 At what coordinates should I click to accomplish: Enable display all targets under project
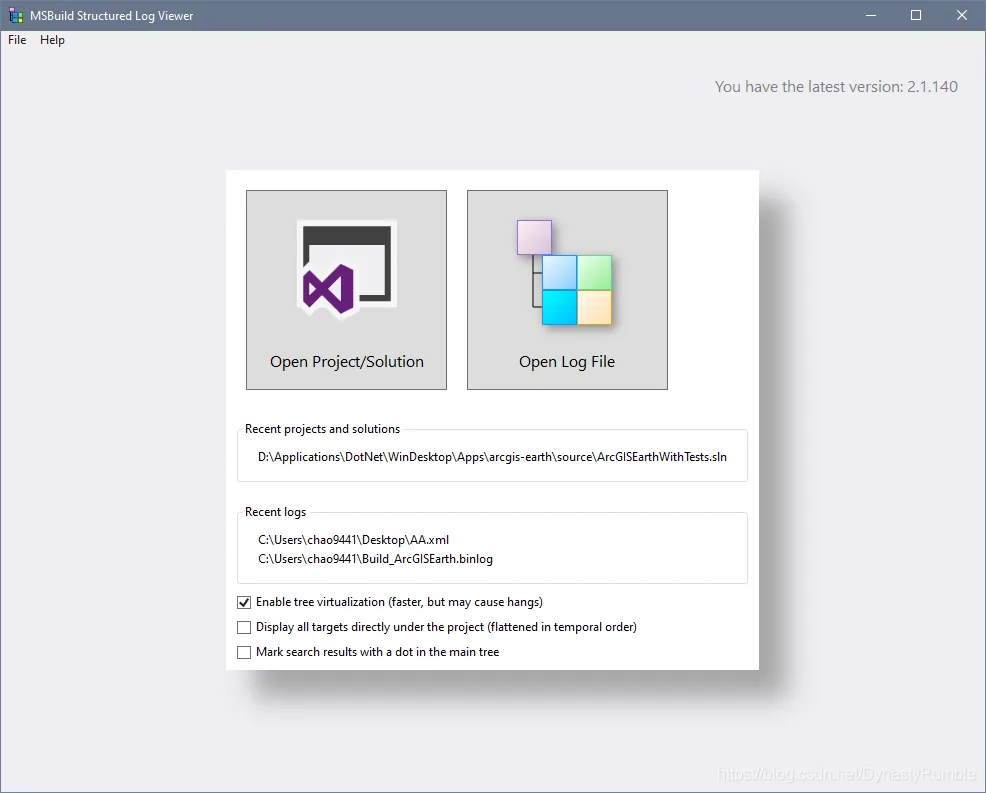244,628
